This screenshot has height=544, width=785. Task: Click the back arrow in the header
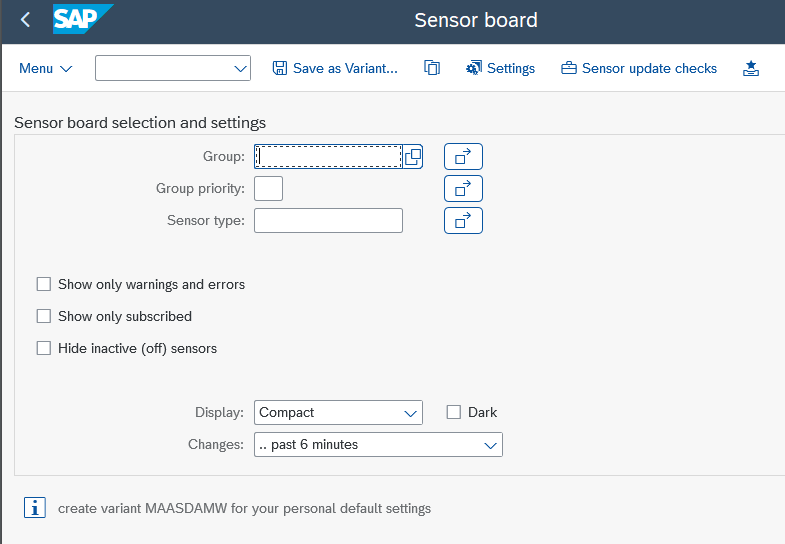[x=25, y=20]
